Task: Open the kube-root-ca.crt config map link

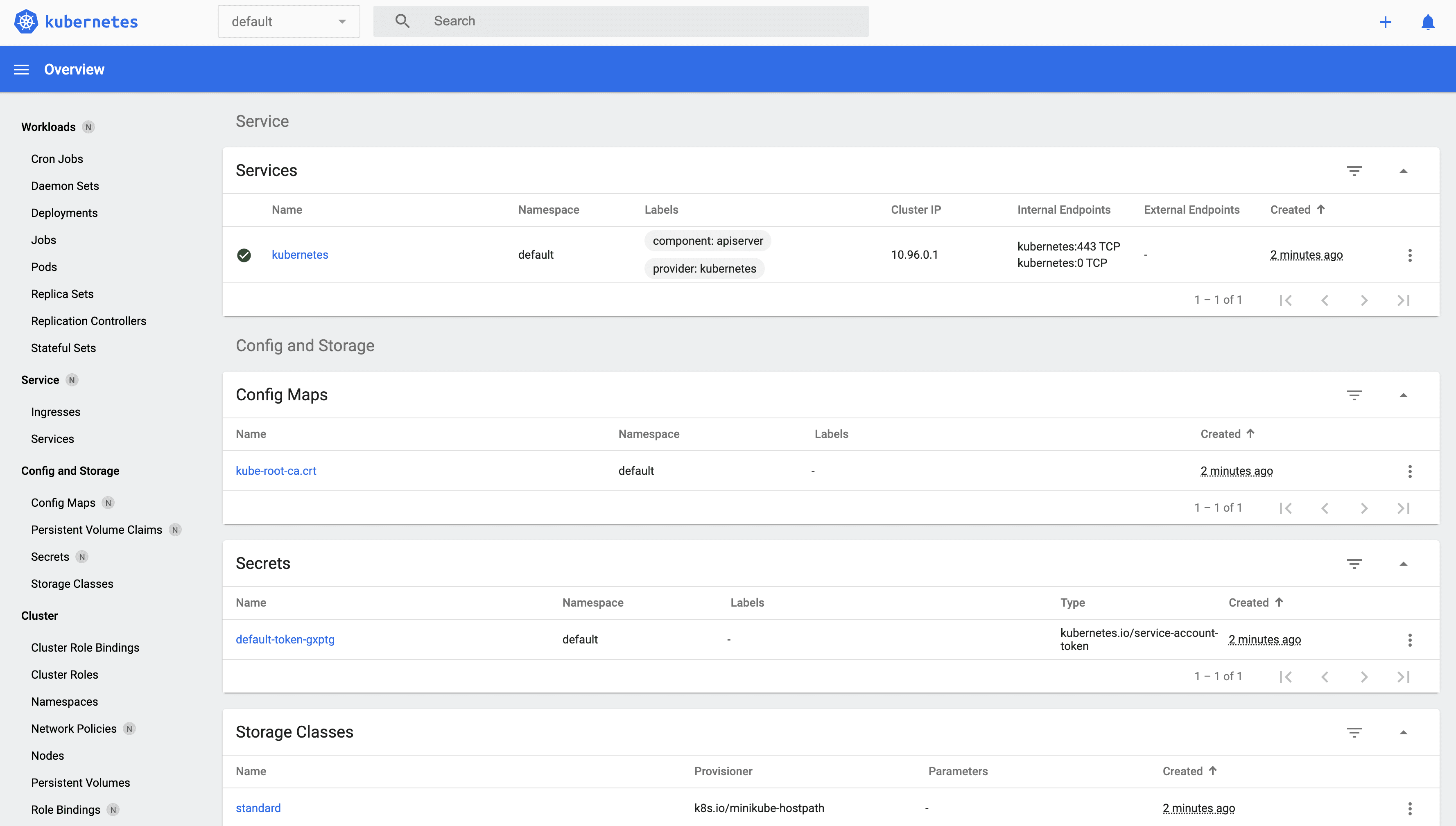Action: (x=276, y=471)
